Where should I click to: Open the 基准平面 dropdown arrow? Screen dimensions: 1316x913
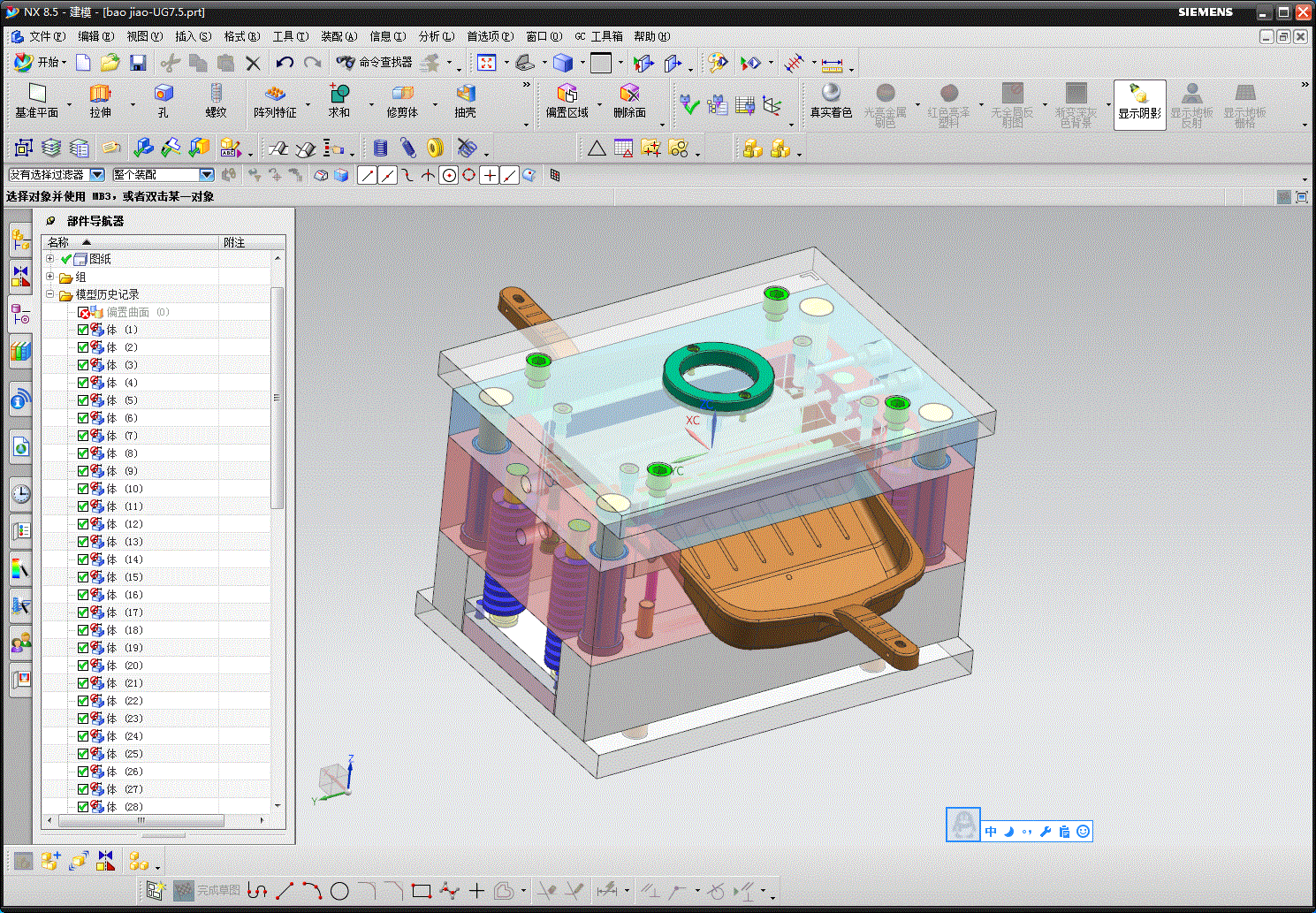tap(69, 105)
